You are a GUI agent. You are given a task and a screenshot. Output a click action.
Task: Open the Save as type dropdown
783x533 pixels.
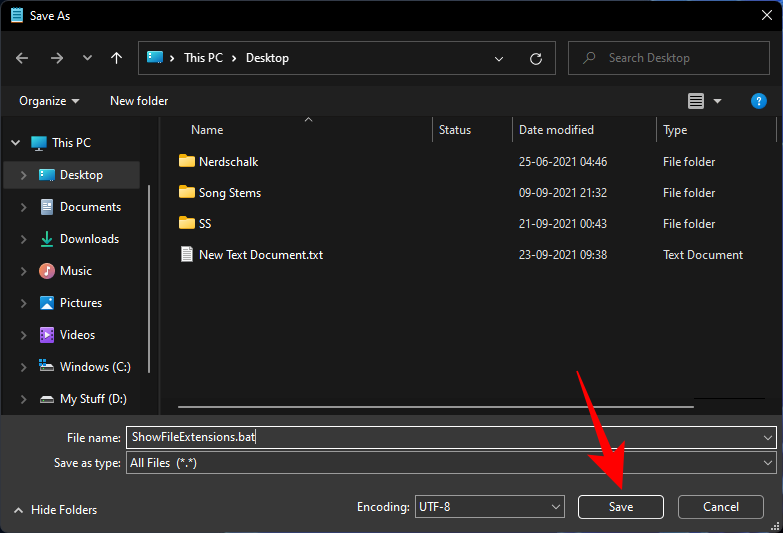[451, 463]
